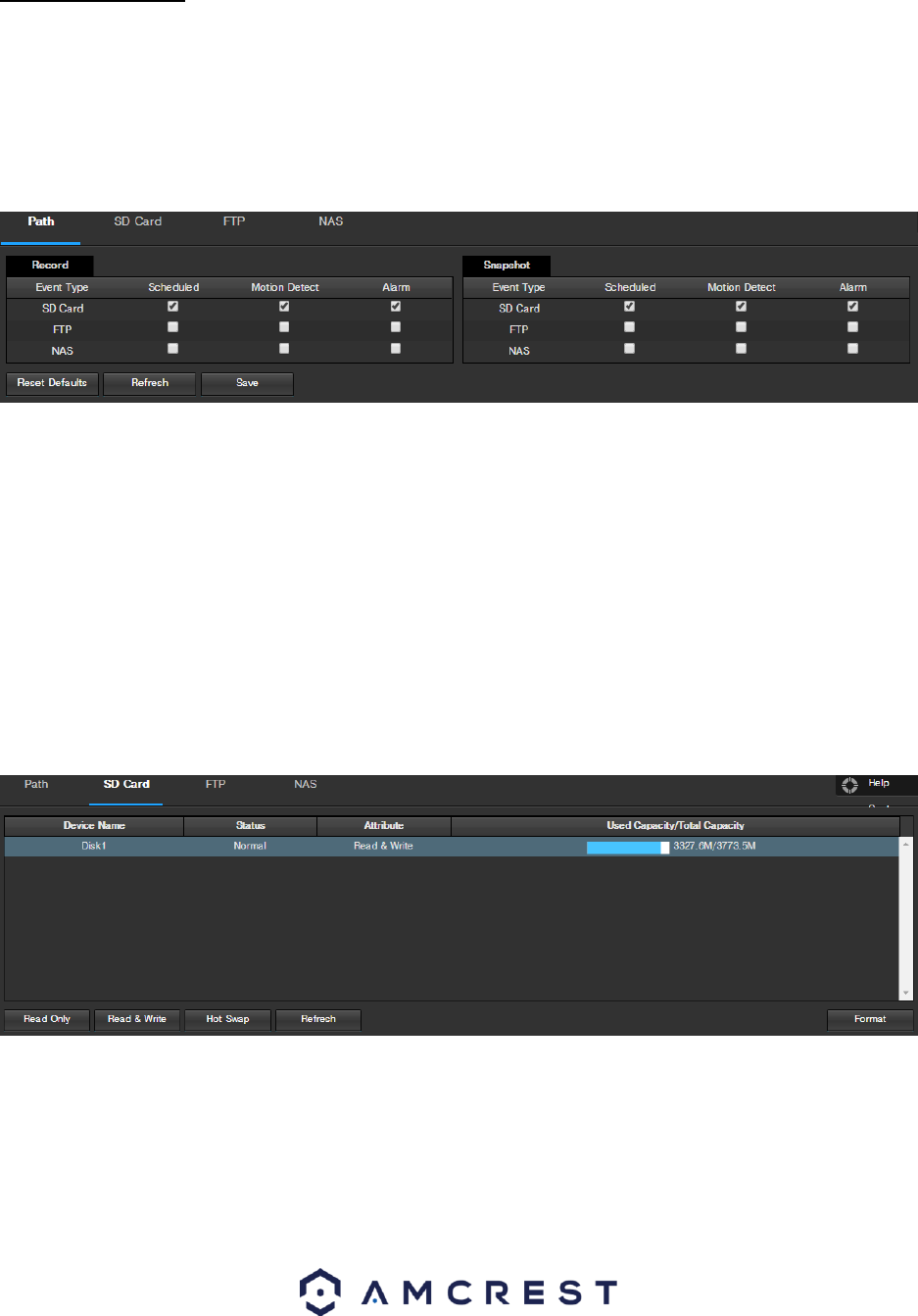
Task: Enable Snapshot NAS Motion Detect checkbox
Action: (741, 348)
